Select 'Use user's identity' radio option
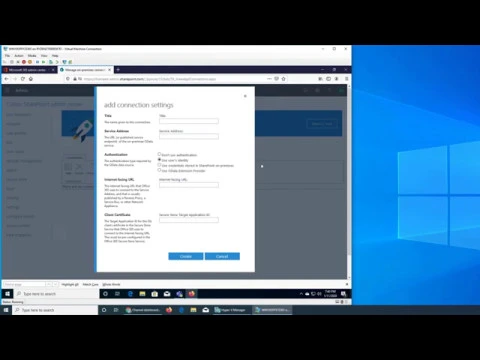 tap(159, 160)
